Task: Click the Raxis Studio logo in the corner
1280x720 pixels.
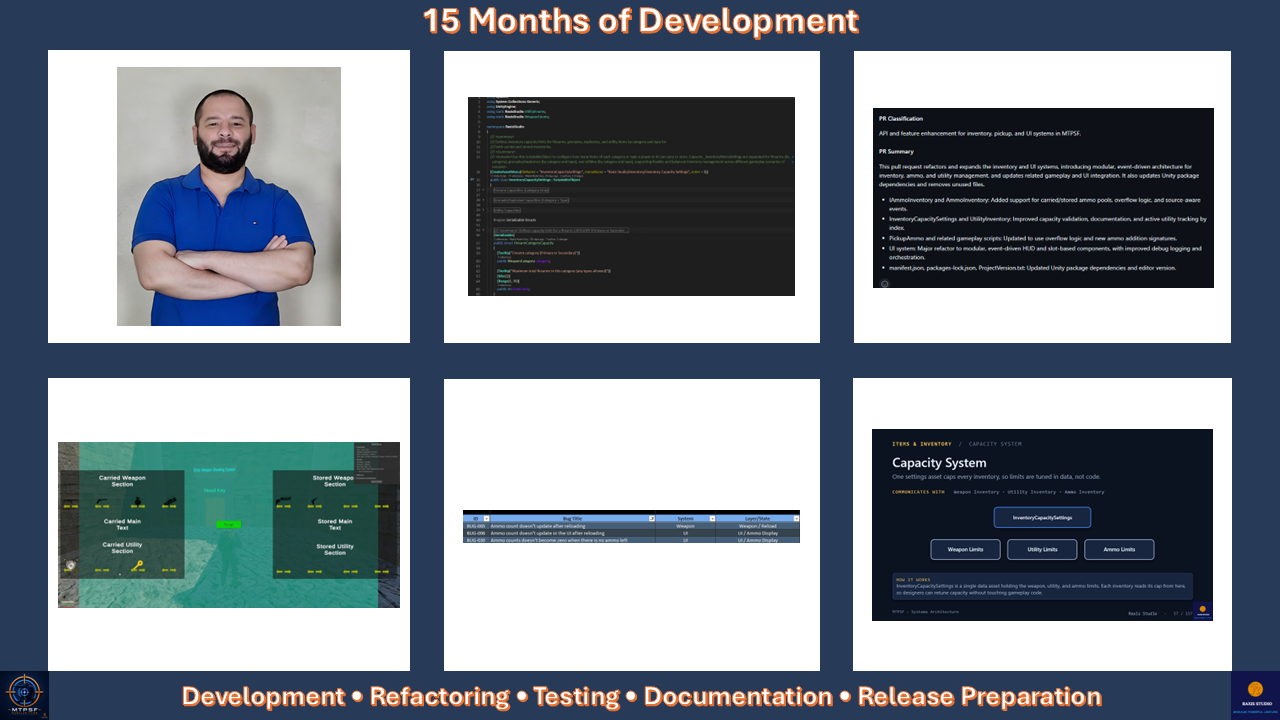Action: (1255, 695)
